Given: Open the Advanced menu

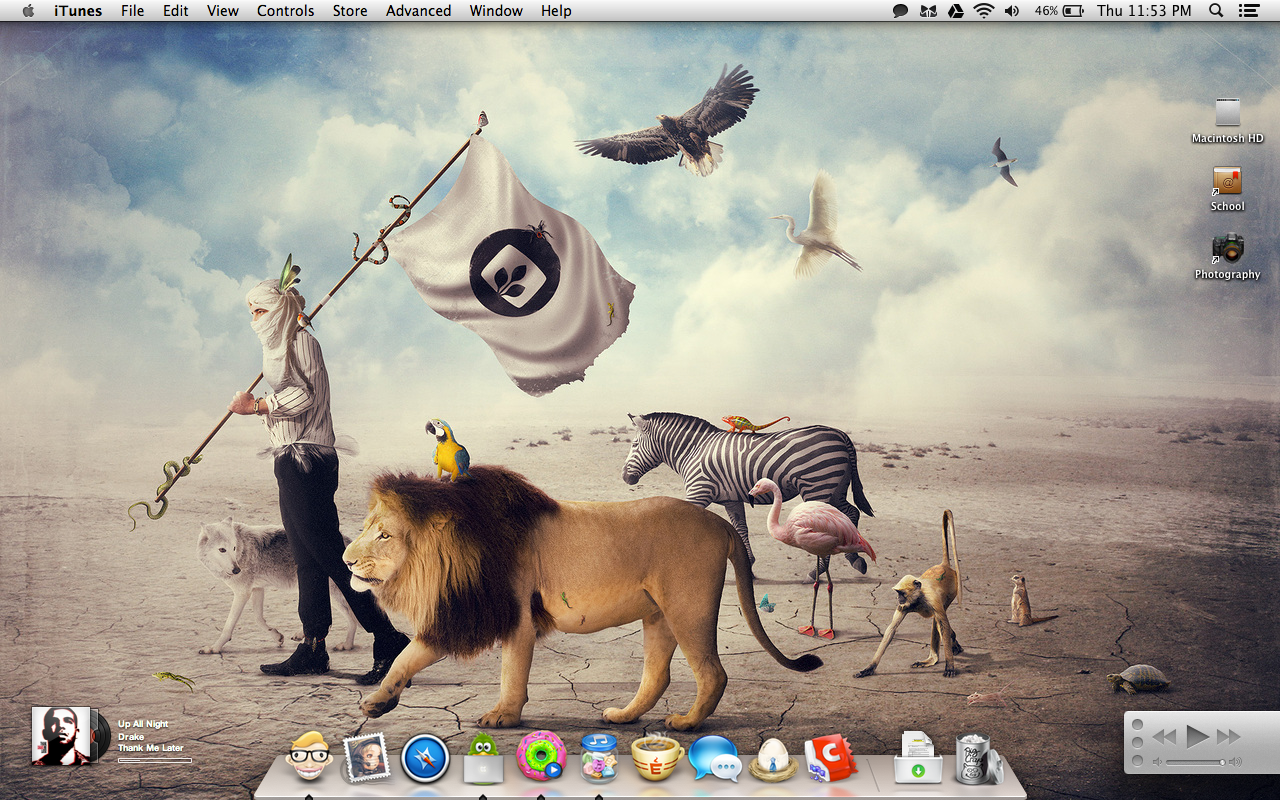Looking at the screenshot, I should (x=418, y=11).
